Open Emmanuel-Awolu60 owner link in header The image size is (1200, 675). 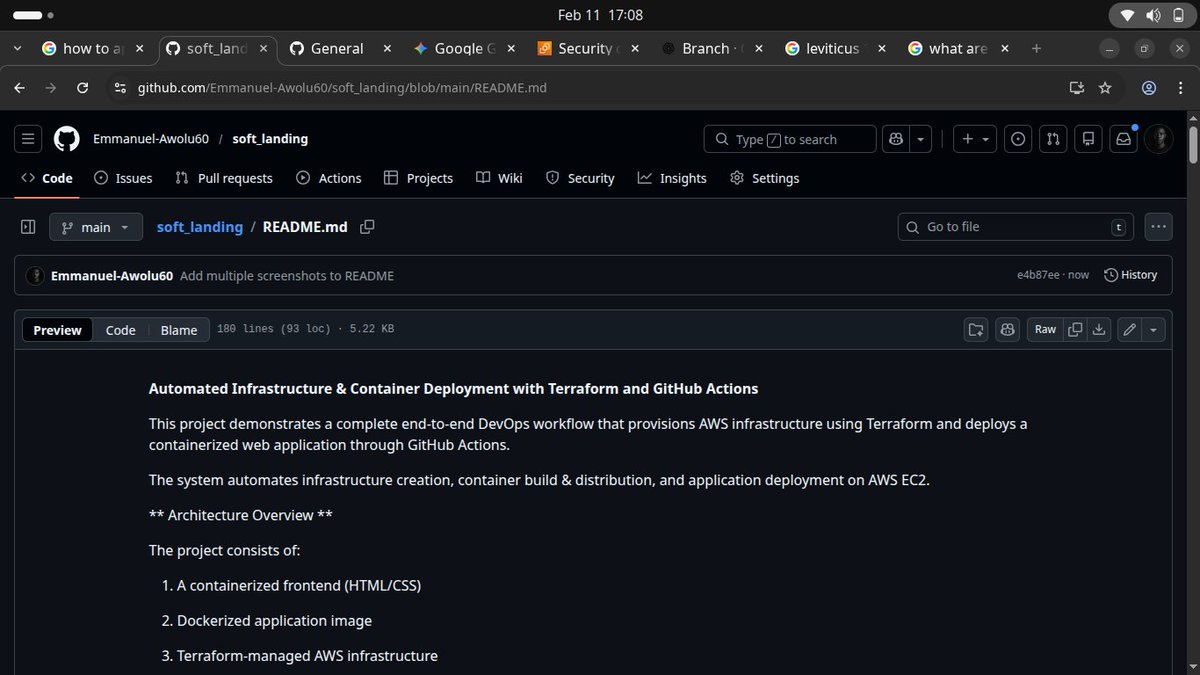pos(151,139)
